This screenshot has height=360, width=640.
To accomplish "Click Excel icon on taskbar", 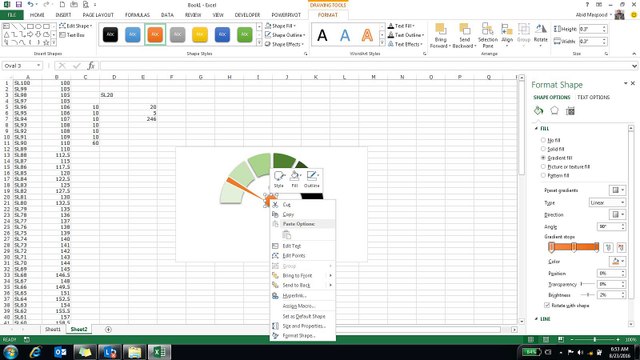I will [159, 352].
